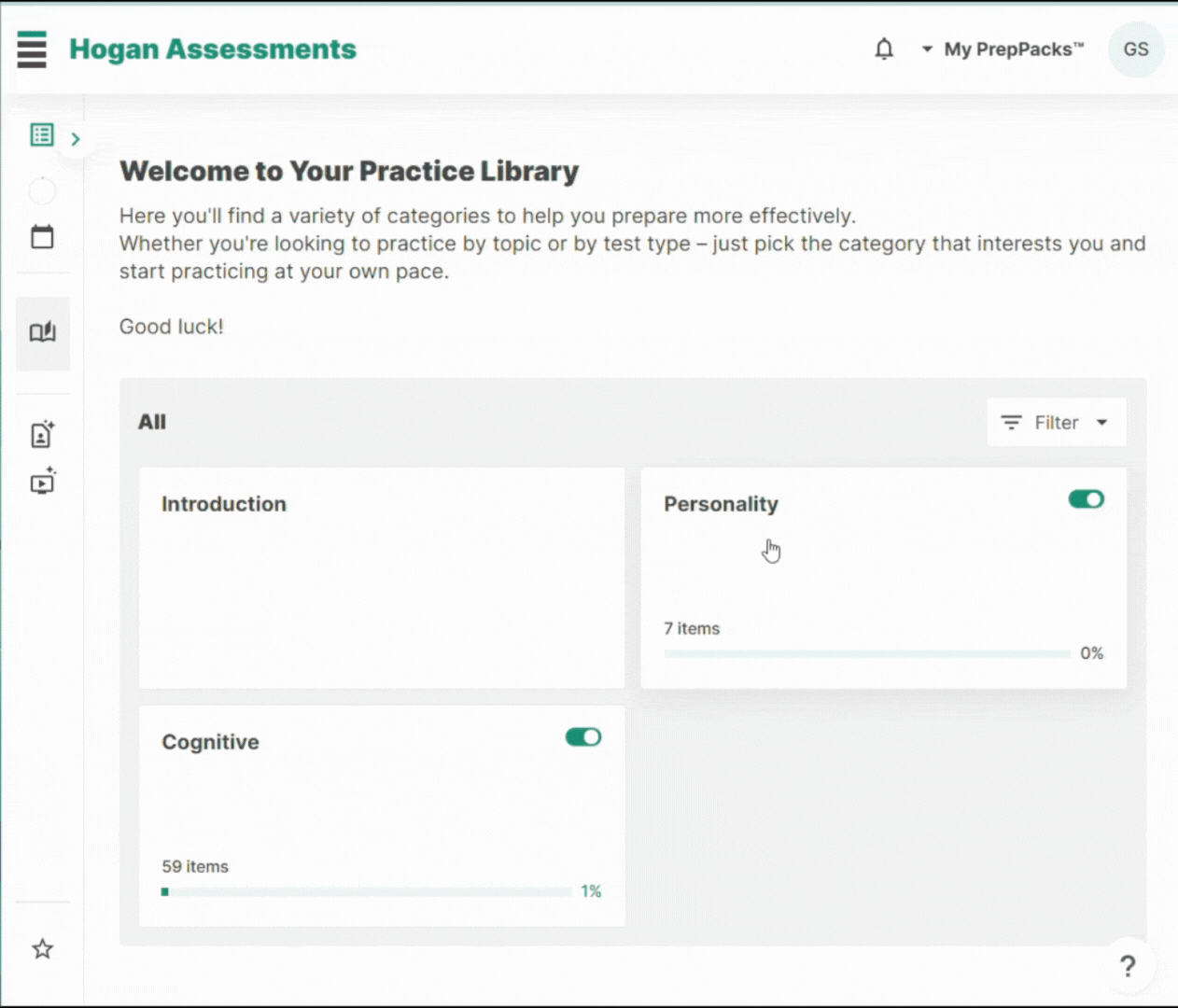Open the Cognitive category card
This screenshot has width=1178, height=1008.
[x=382, y=815]
